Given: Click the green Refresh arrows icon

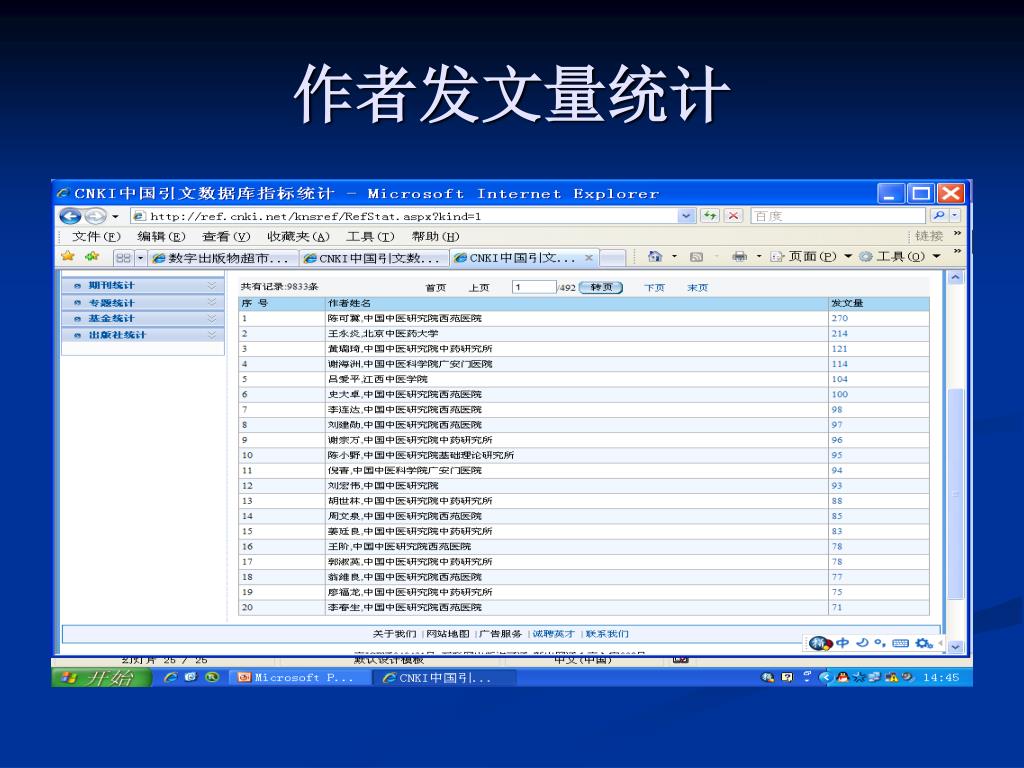Looking at the screenshot, I should [709, 216].
